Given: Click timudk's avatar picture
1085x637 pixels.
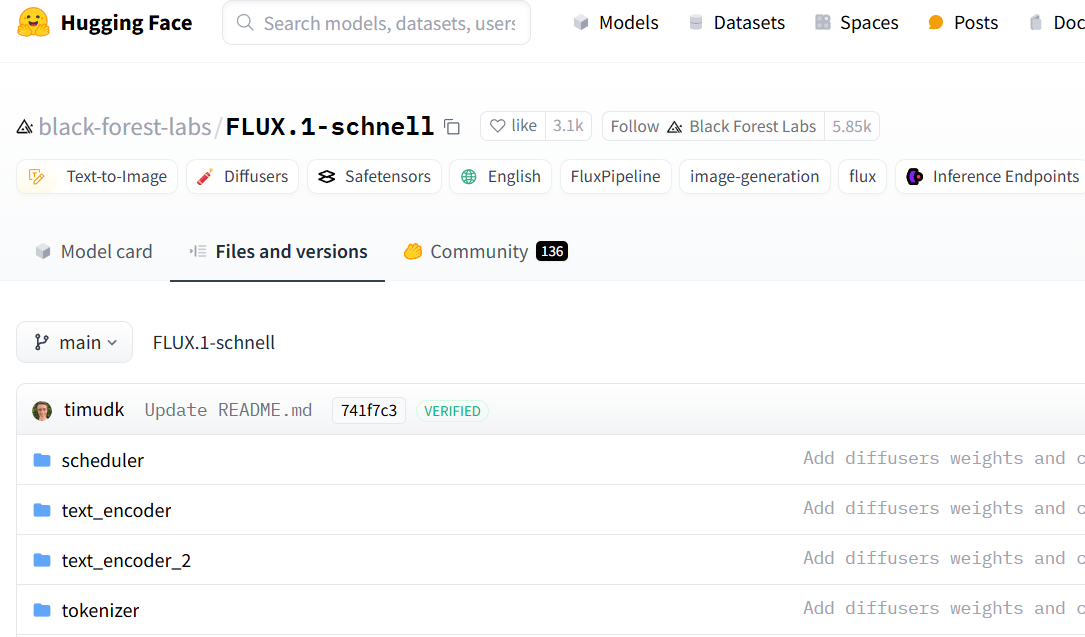Looking at the screenshot, I should (42, 411).
